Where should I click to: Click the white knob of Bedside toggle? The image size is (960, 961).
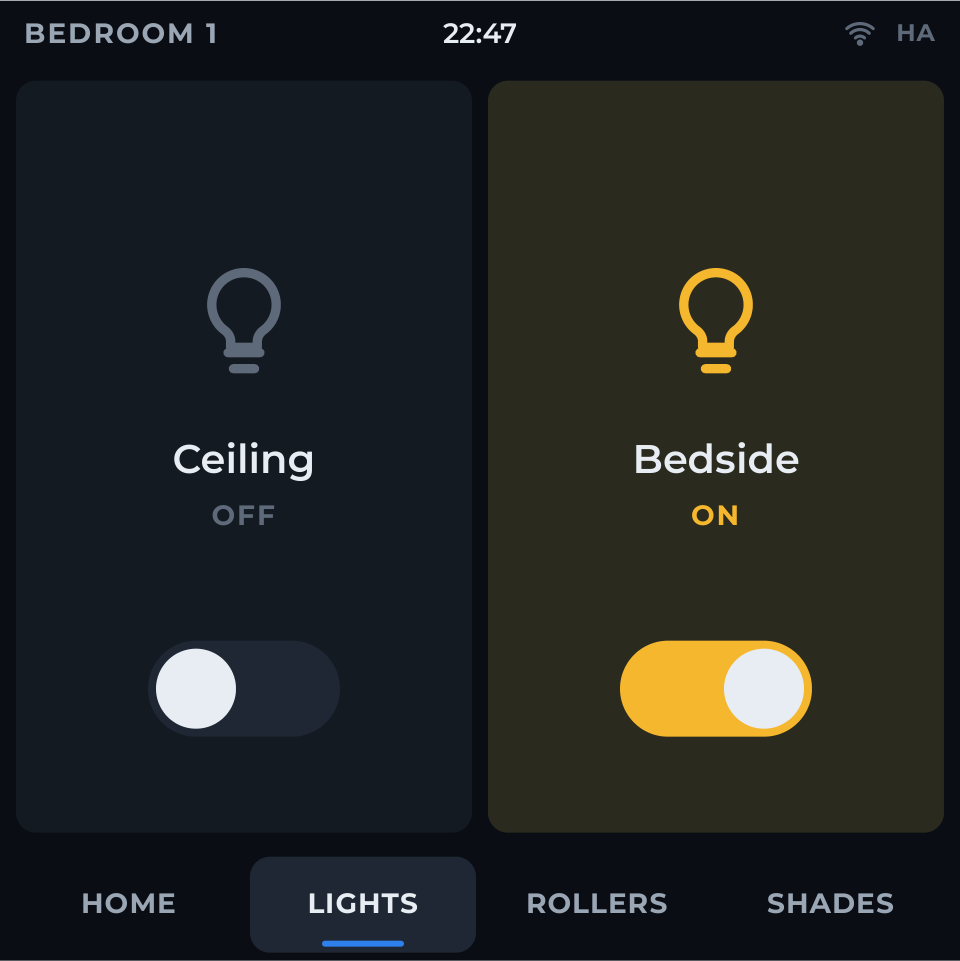[x=764, y=688]
